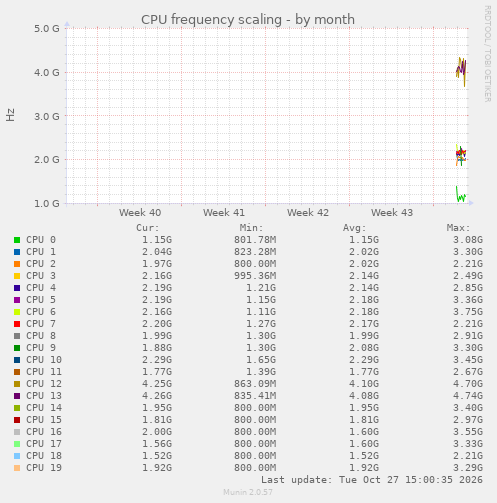497x503 pixels.
Task: Click the 'Week 43' axis label
Action: click(392, 213)
